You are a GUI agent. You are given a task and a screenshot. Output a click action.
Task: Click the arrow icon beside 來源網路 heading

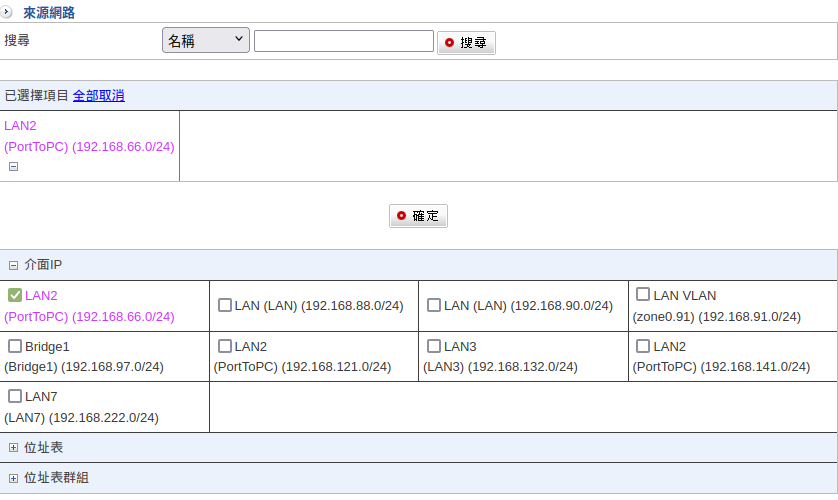pos(7,13)
